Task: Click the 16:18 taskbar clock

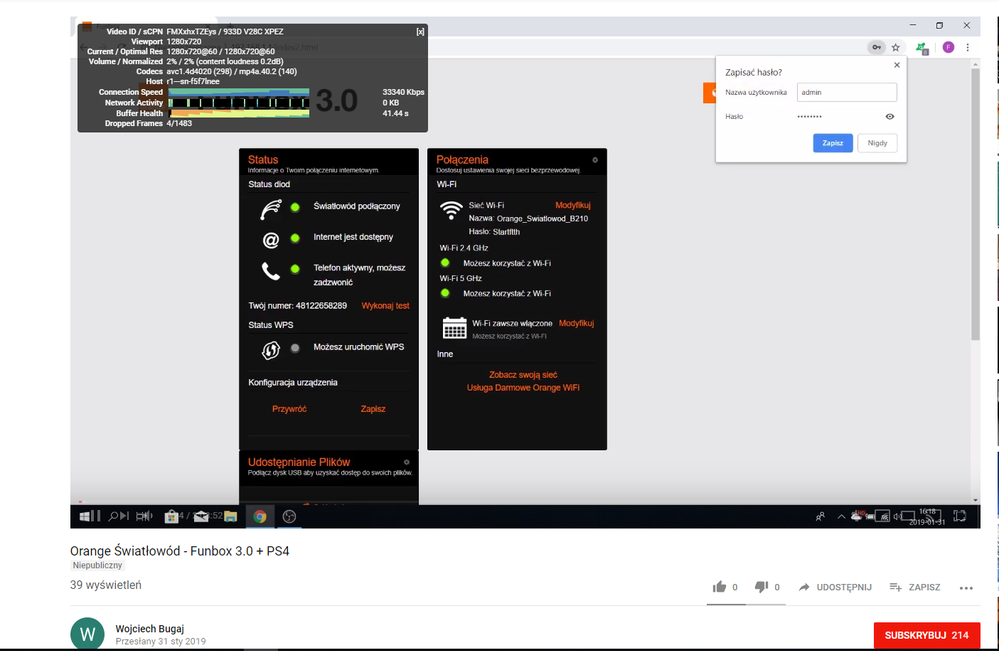Action: (x=927, y=517)
